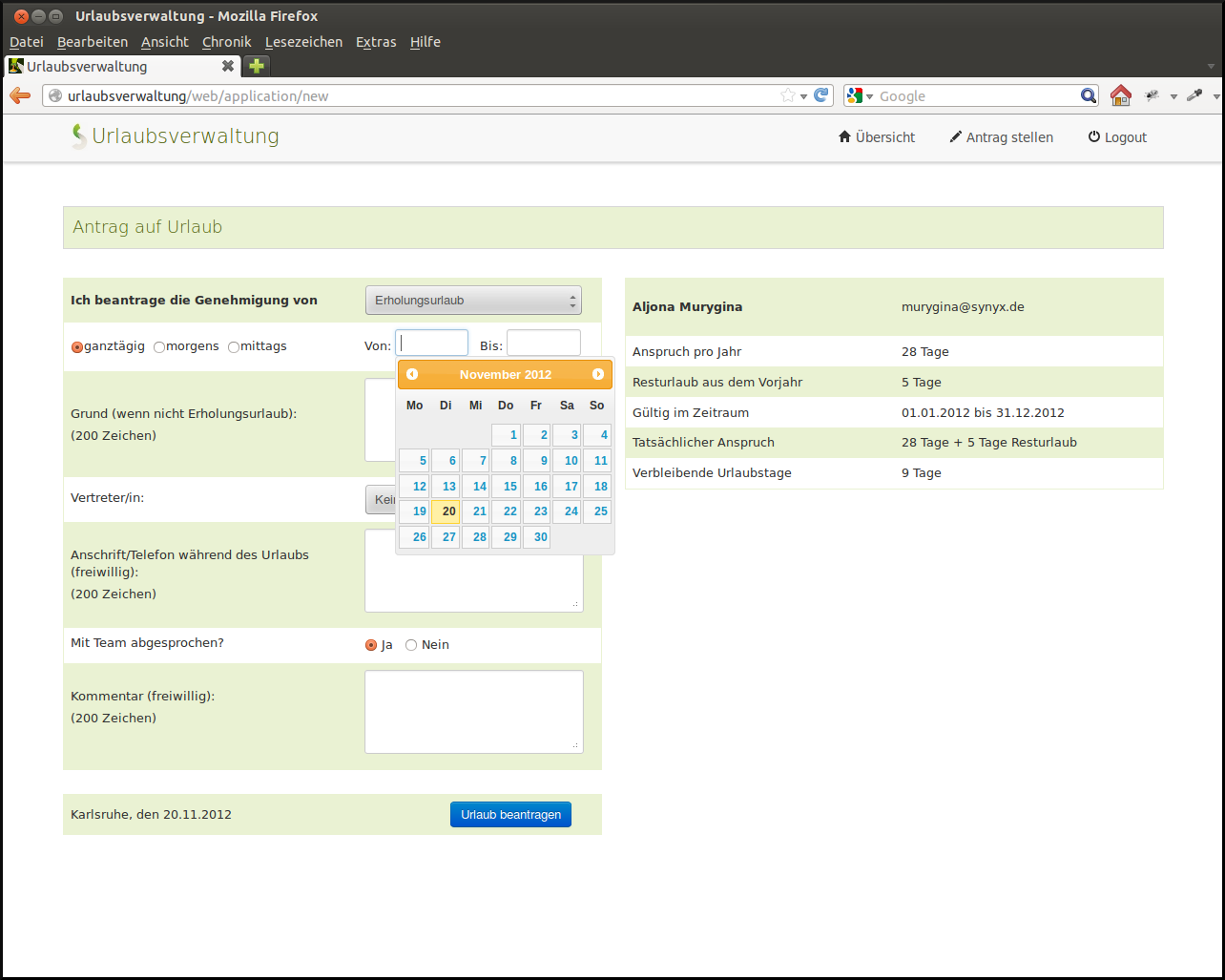This screenshot has height=980, width=1225.
Task: Go to next month in datepicker
Action: click(x=598, y=374)
